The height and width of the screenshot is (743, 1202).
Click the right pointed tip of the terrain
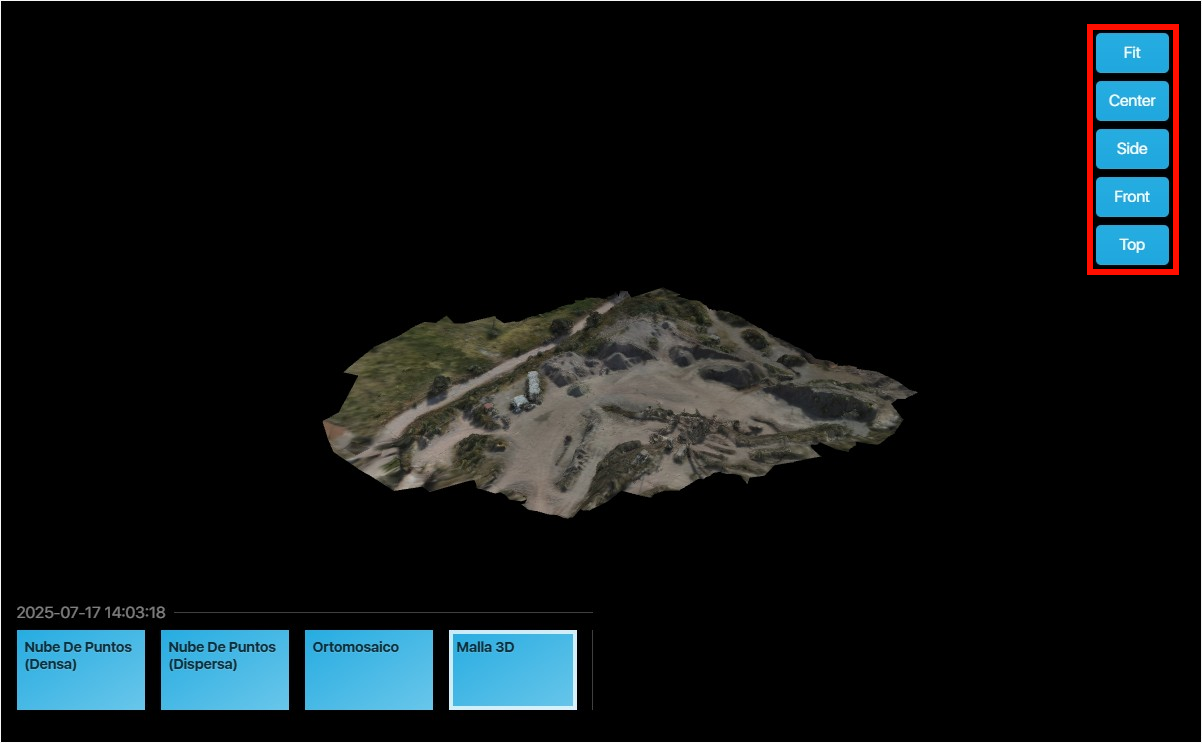click(x=912, y=391)
